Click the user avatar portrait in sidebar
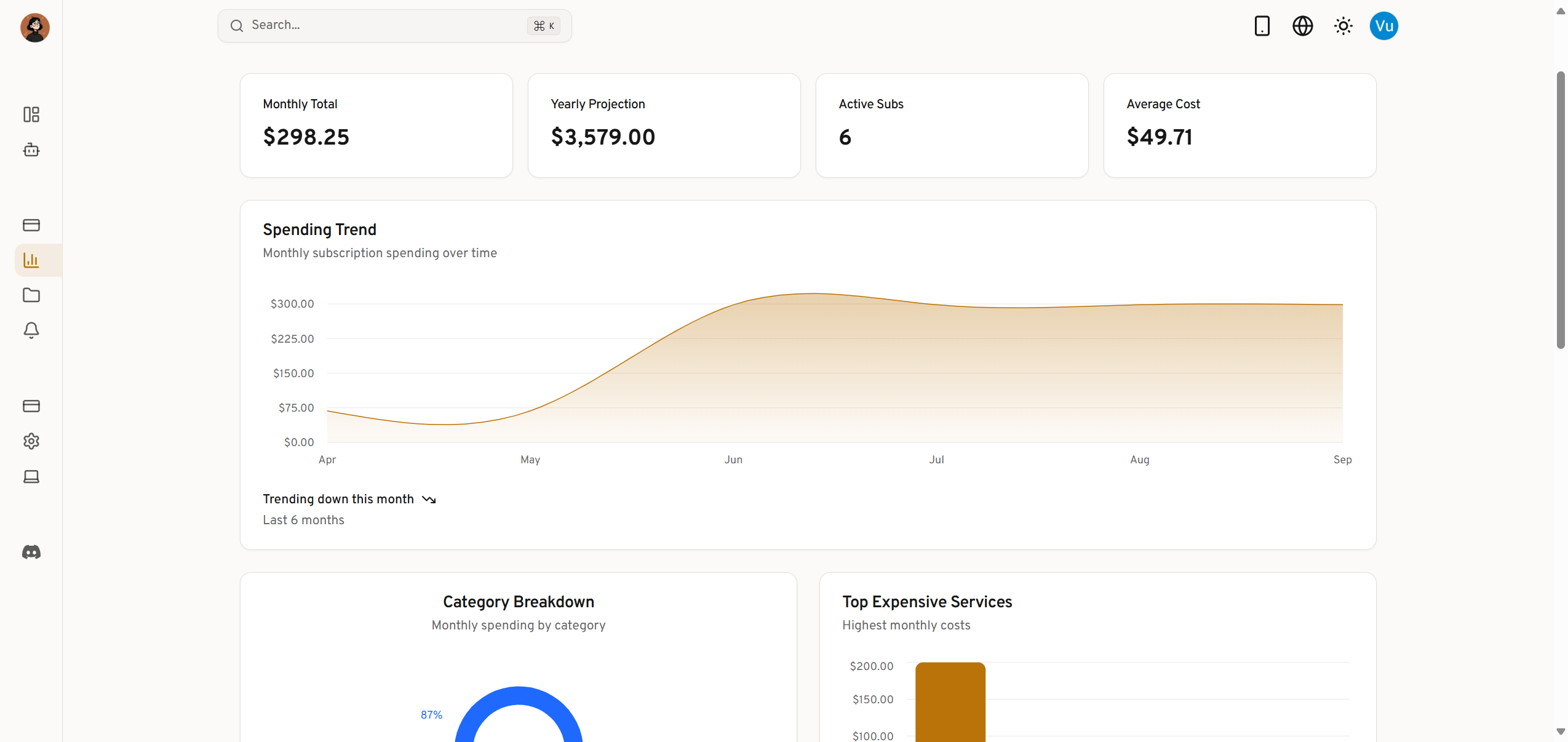 pos(35,28)
